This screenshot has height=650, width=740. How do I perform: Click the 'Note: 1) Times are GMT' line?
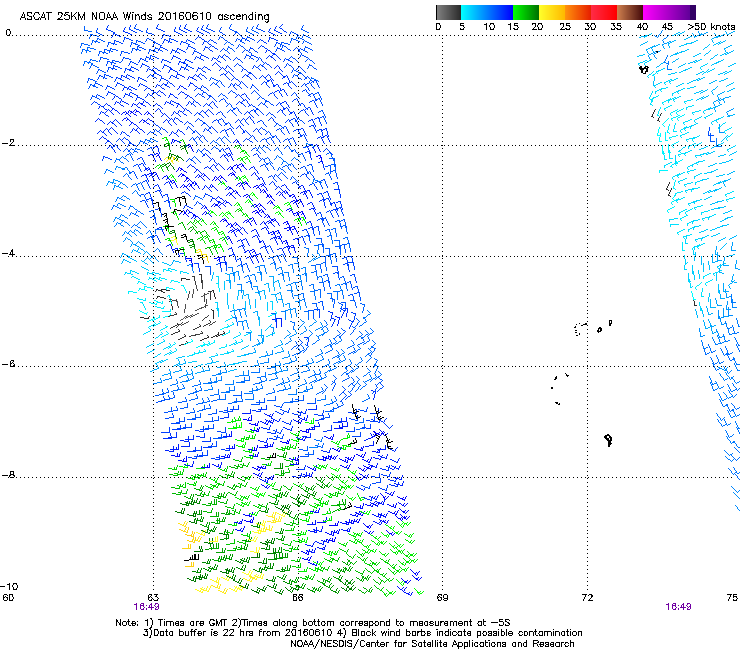point(312,623)
